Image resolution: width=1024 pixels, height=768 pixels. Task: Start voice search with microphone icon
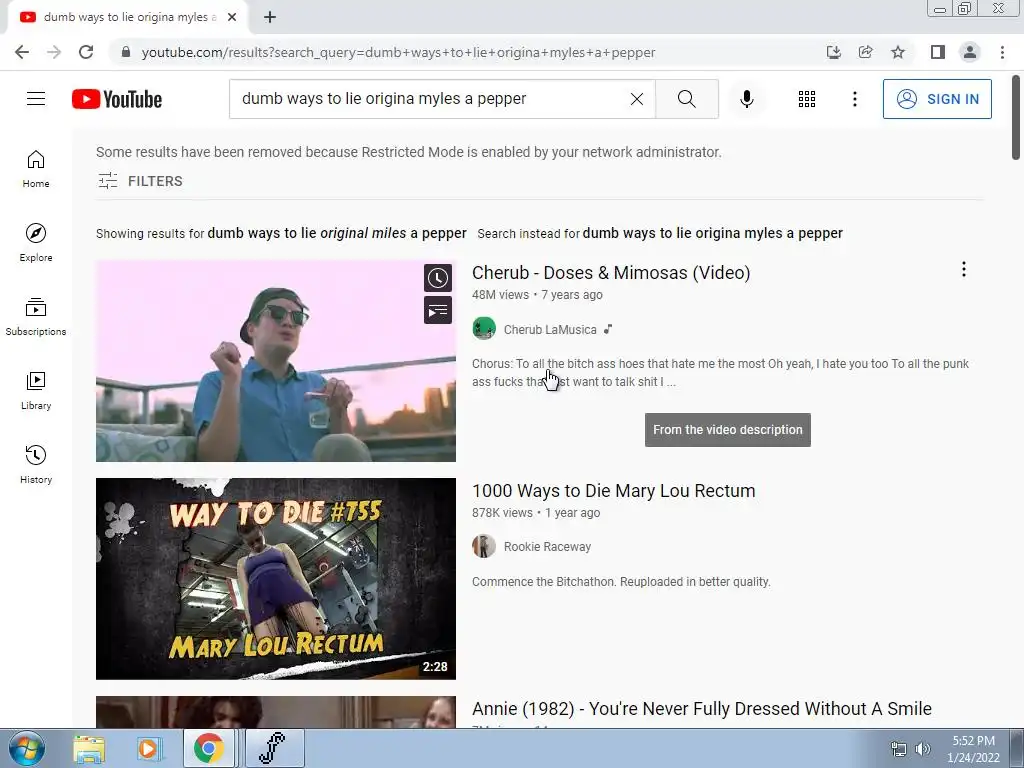coord(746,99)
